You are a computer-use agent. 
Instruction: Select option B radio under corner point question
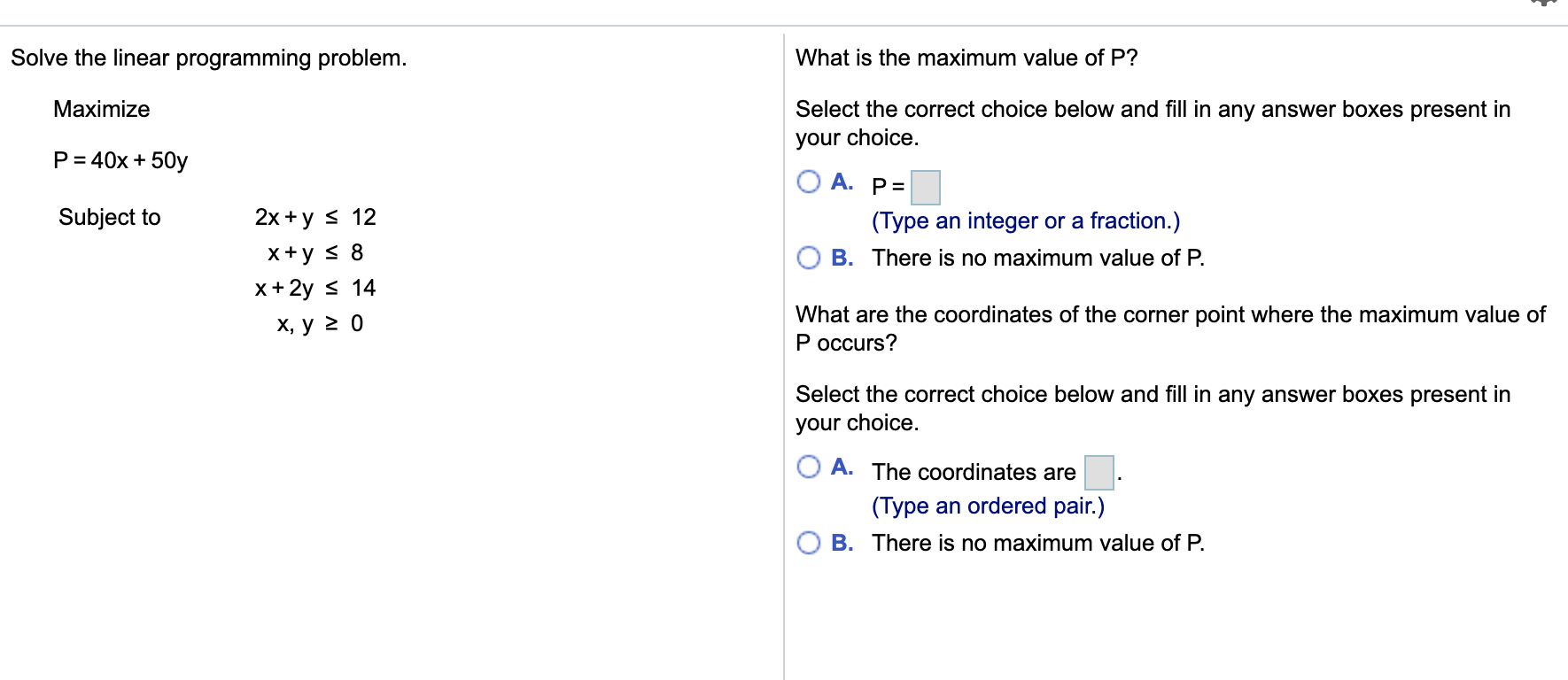tap(809, 543)
